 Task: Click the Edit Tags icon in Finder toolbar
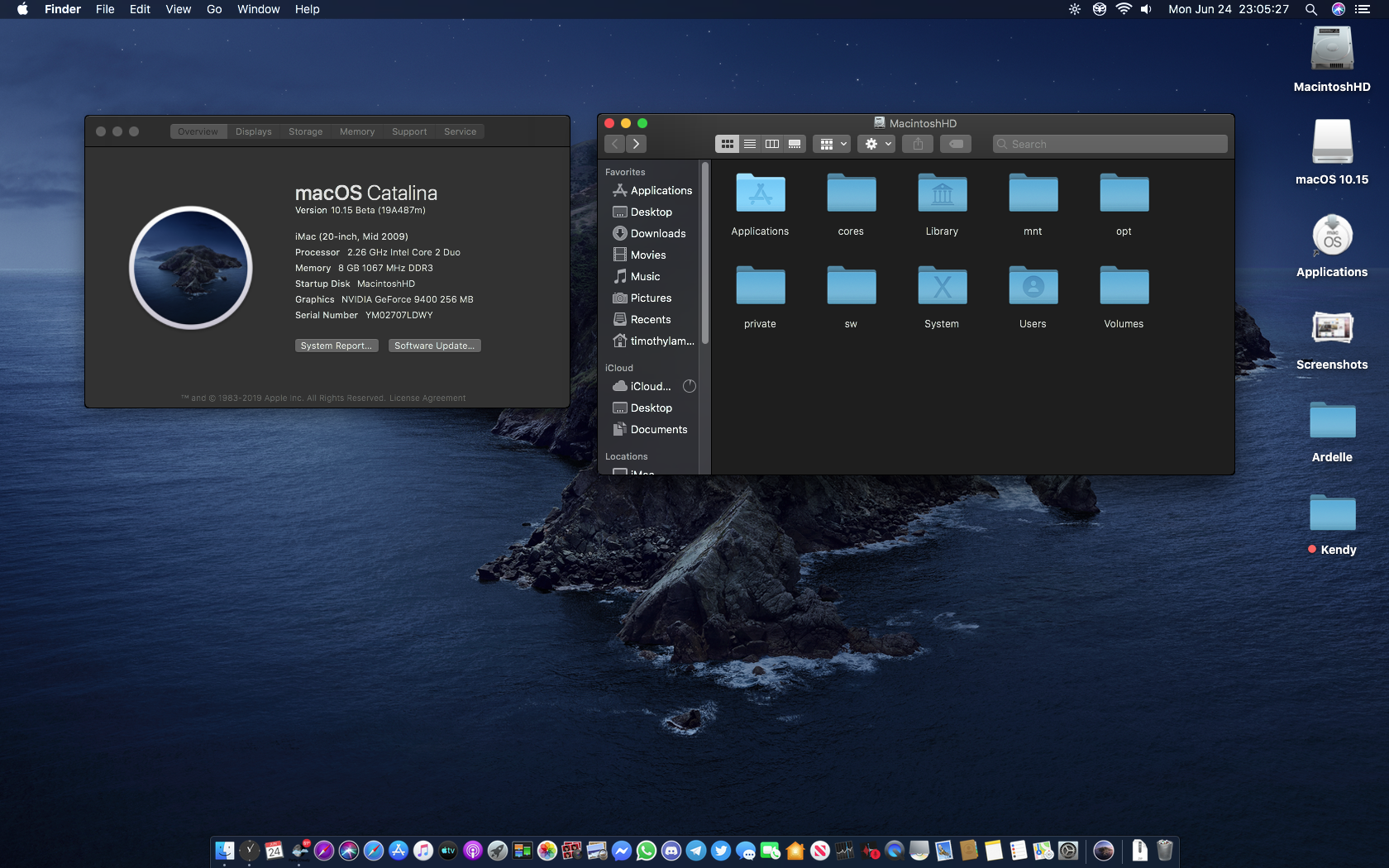click(956, 144)
